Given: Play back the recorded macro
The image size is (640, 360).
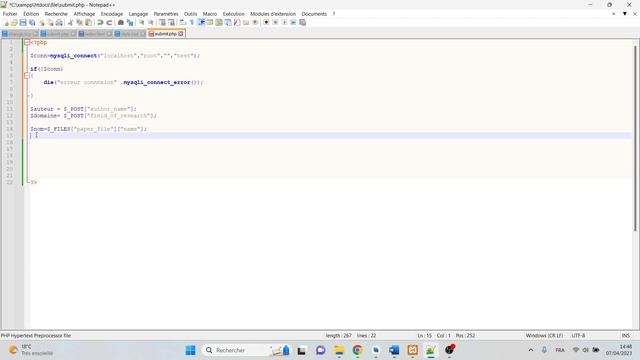Looking at the screenshot, I should point(284,22).
